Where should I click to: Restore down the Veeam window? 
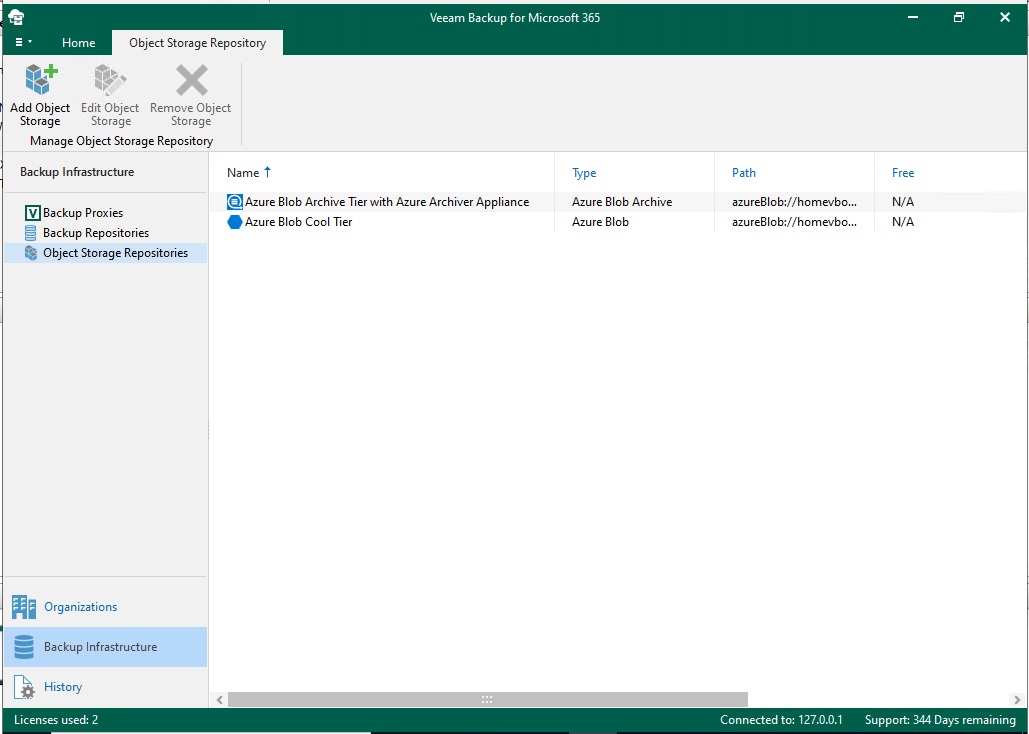[959, 17]
